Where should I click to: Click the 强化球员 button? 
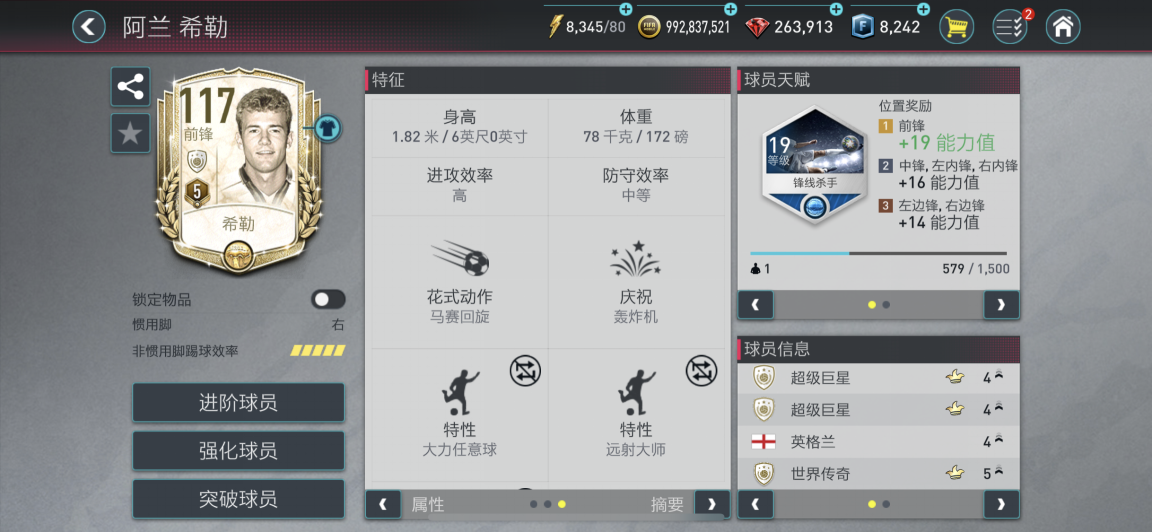coord(238,450)
